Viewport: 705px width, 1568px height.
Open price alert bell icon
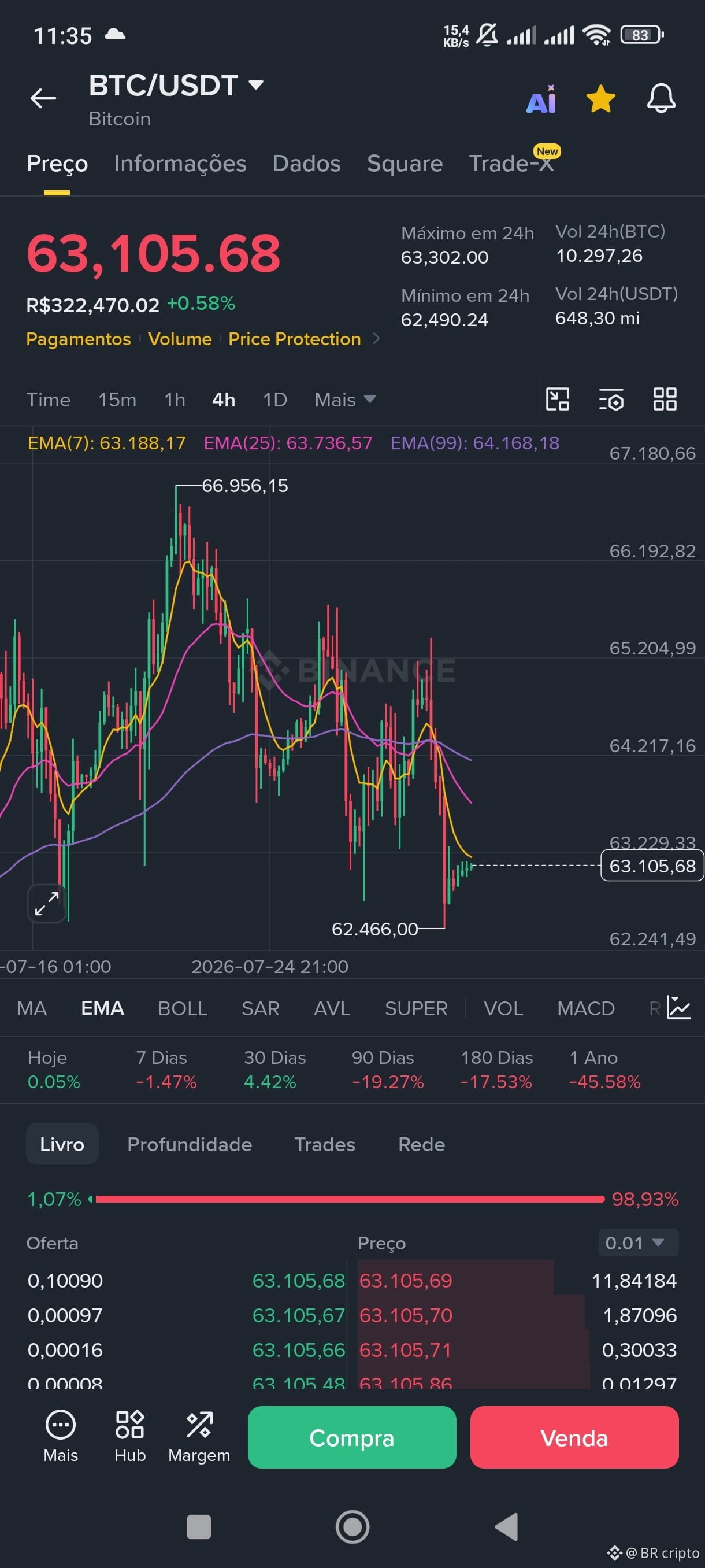[661, 99]
